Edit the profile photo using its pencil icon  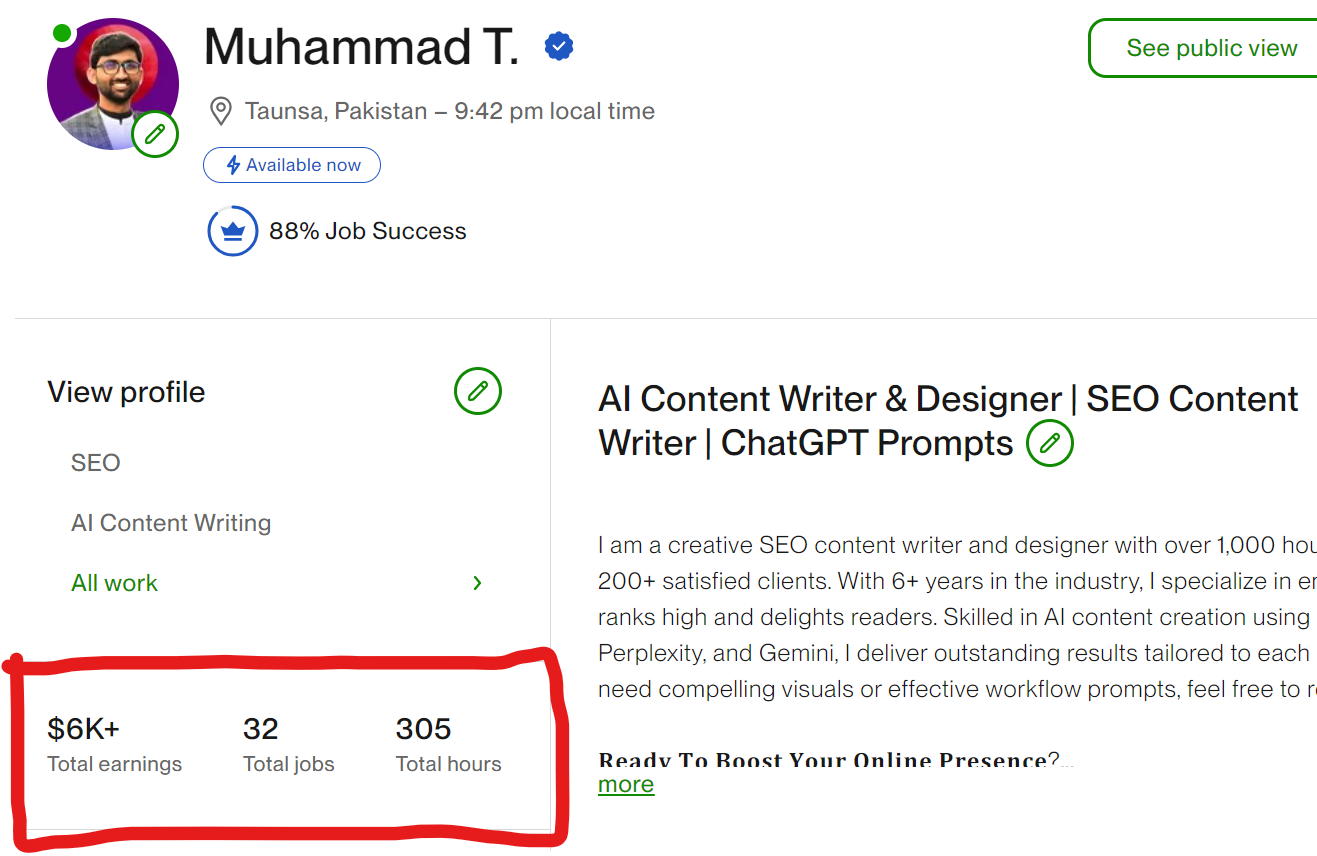pyautogui.click(x=155, y=134)
